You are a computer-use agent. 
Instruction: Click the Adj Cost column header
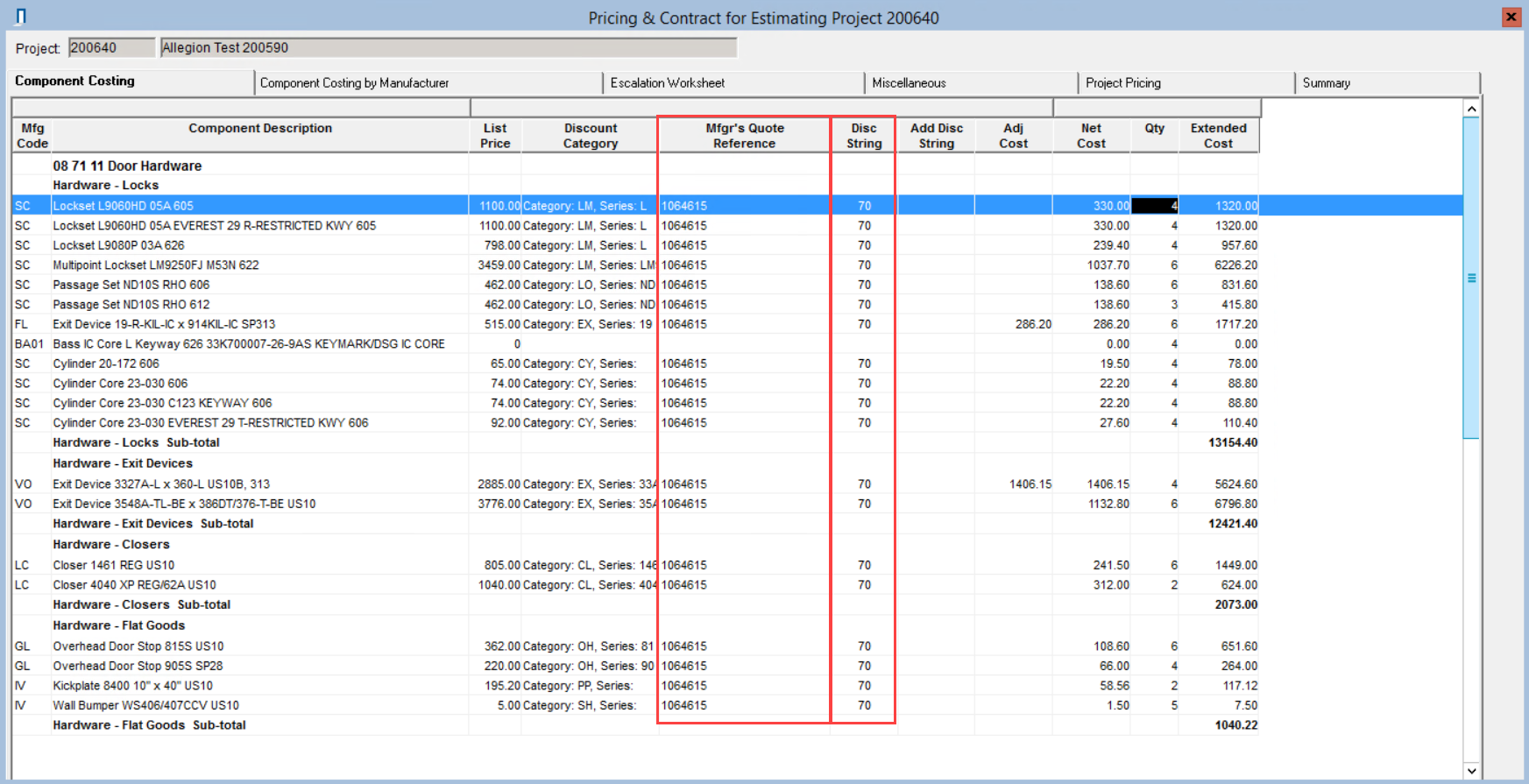tap(1013, 136)
